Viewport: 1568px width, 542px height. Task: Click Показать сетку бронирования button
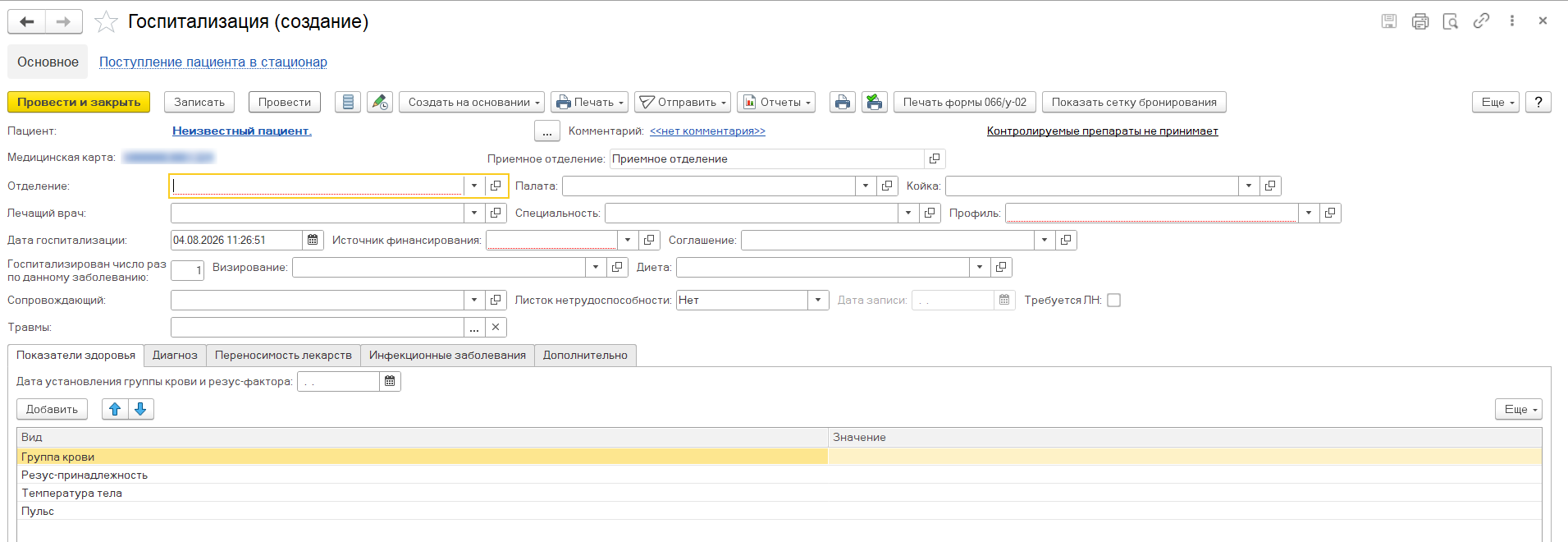tap(1134, 102)
